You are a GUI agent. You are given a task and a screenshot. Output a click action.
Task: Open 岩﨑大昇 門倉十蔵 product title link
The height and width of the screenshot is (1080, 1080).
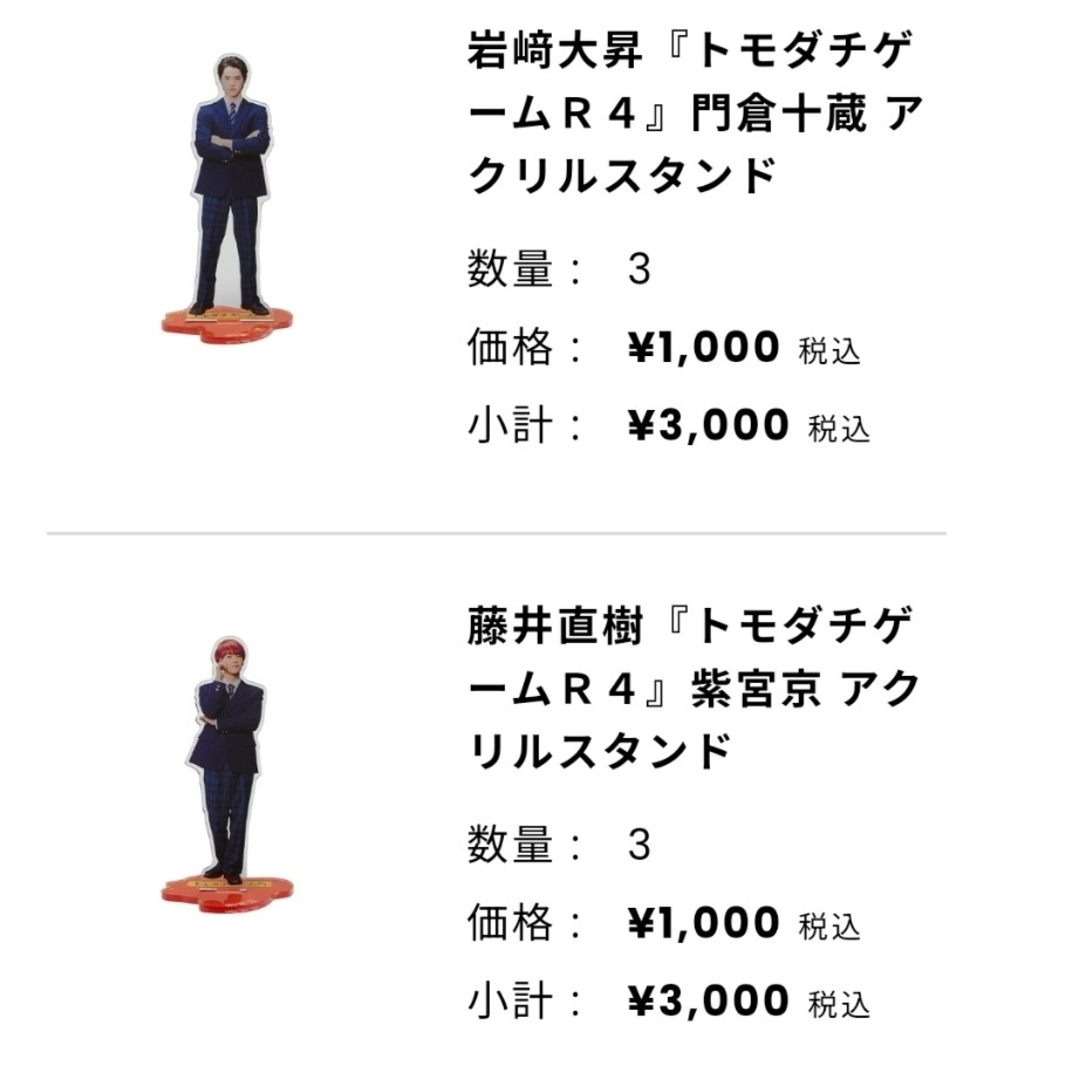(694, 114)
